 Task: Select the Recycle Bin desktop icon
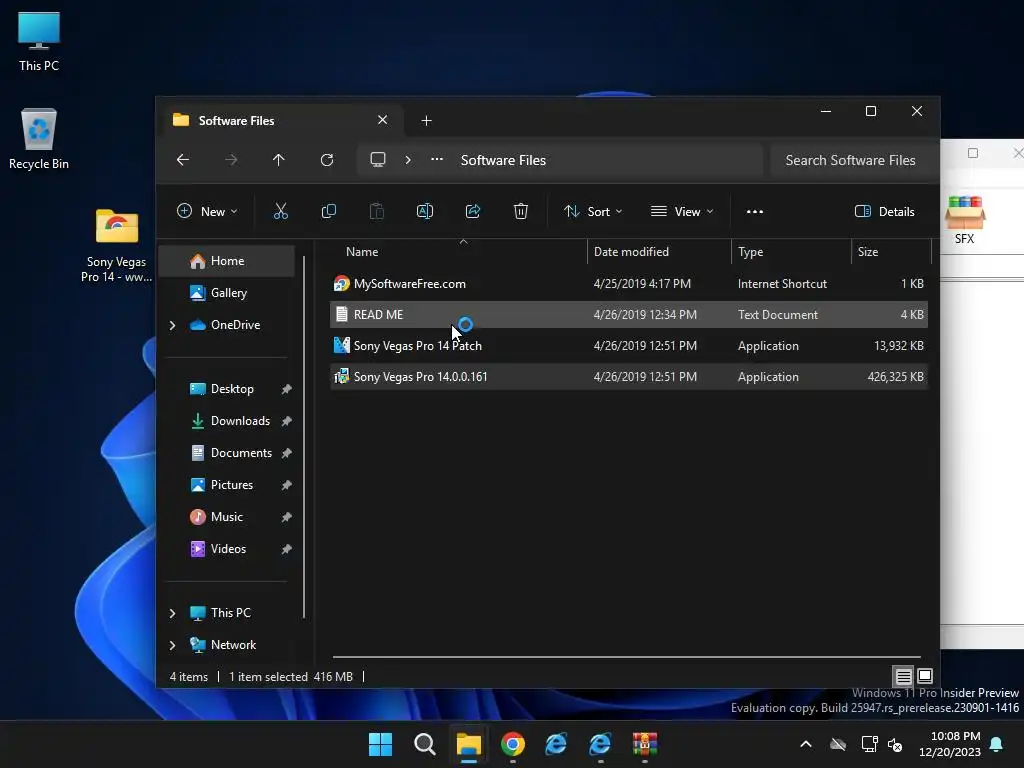point(39,139)
